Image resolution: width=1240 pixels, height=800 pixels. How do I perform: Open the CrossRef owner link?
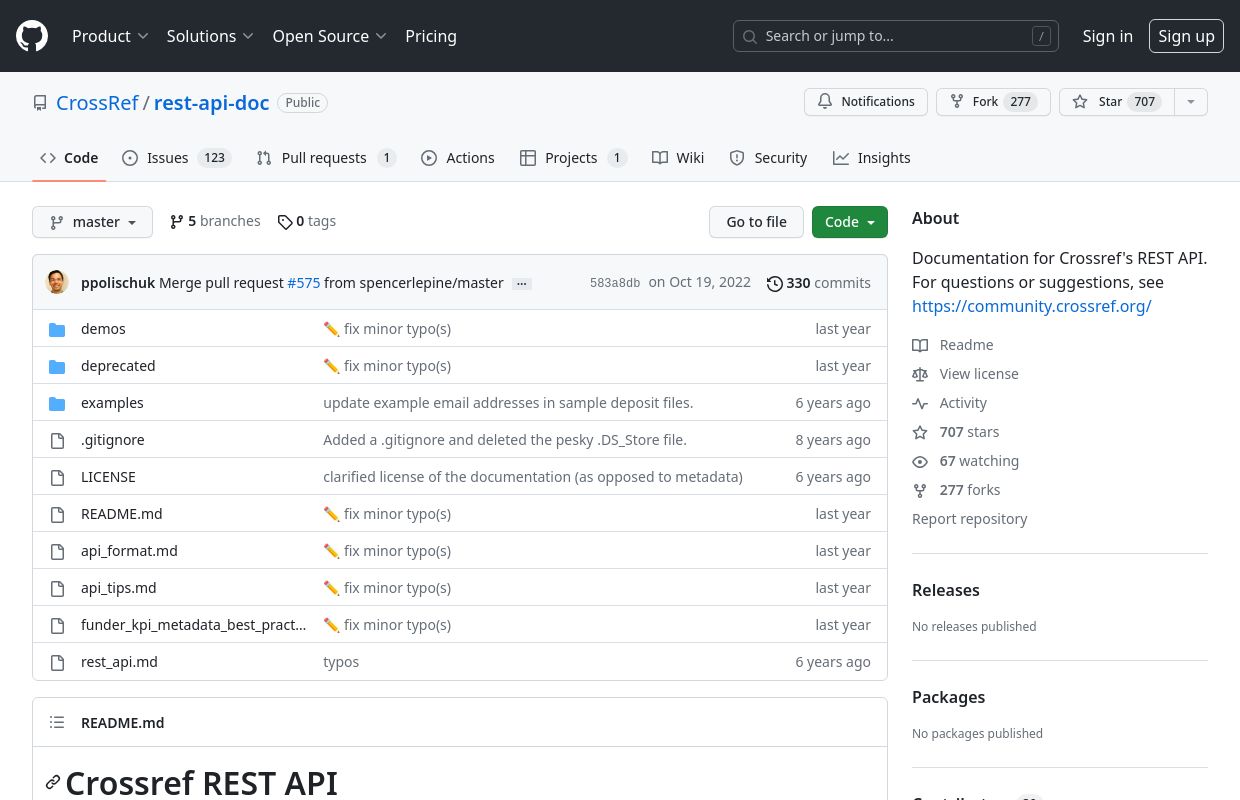point(97,103)
